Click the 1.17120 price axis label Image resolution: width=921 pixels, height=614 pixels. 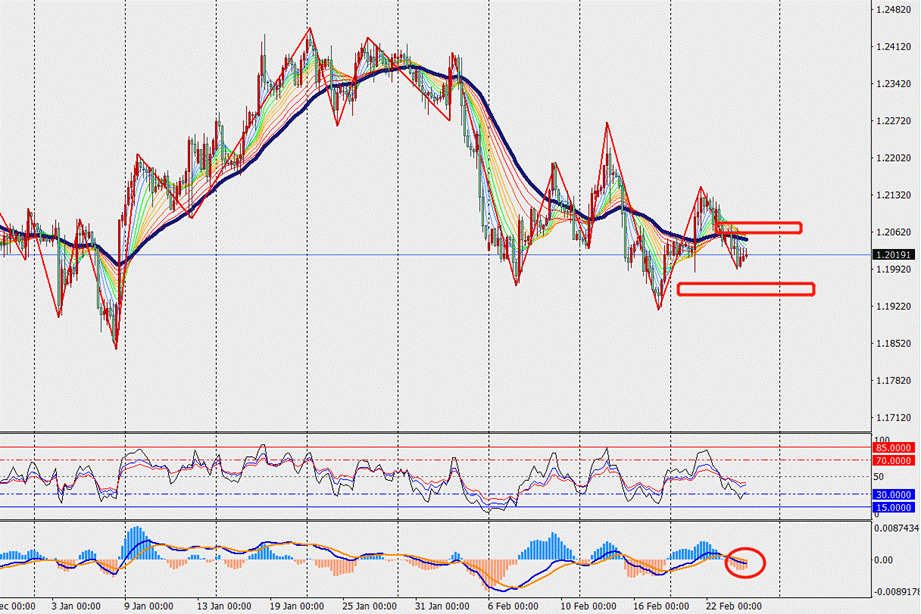pos(893,417)
